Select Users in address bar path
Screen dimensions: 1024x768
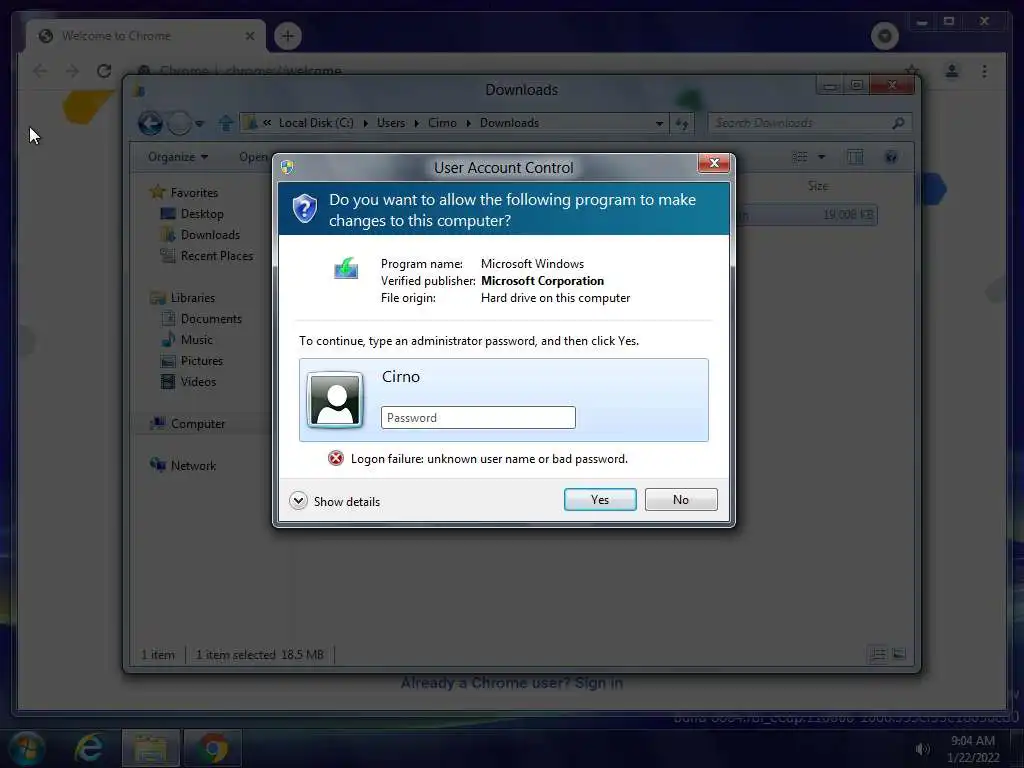pos(391,123)
